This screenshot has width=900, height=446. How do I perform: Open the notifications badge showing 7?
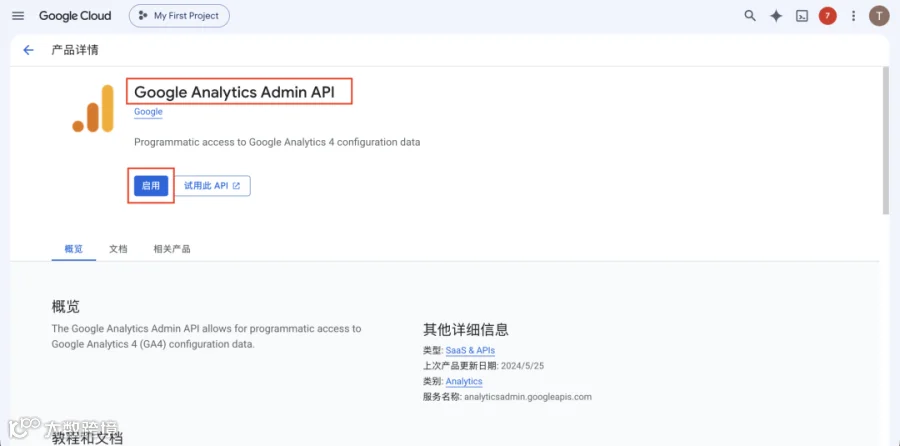[827, 16]
